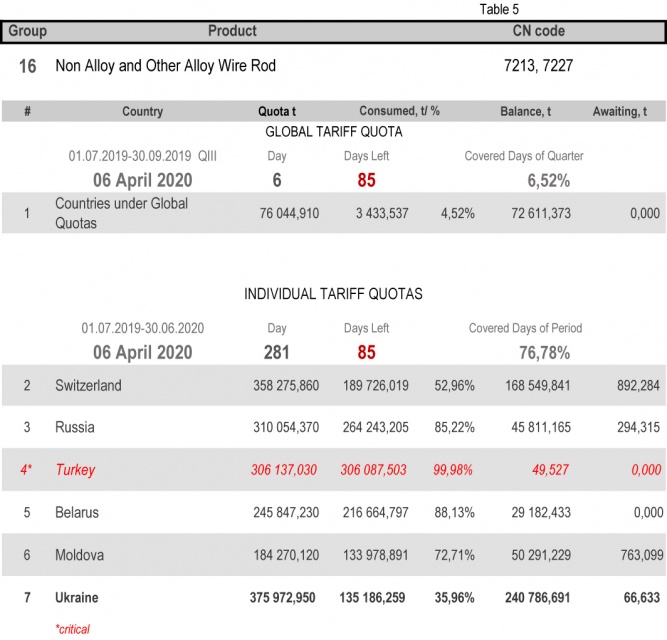Viewport: 667px width, 640px height.
Task: Select the Belarus country cell
Action: (77, 512)
